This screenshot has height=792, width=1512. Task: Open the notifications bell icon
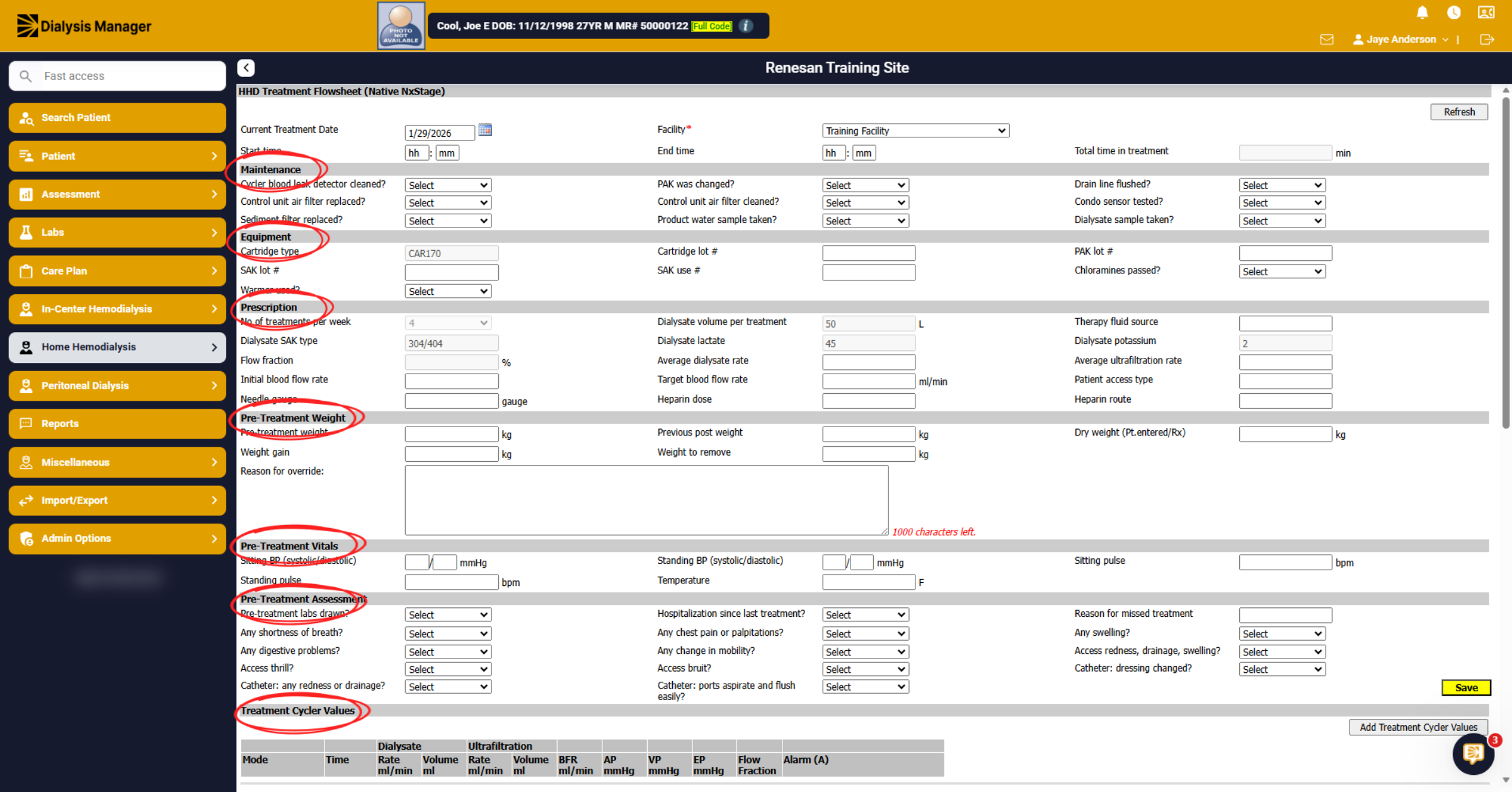click(1422, 13)
